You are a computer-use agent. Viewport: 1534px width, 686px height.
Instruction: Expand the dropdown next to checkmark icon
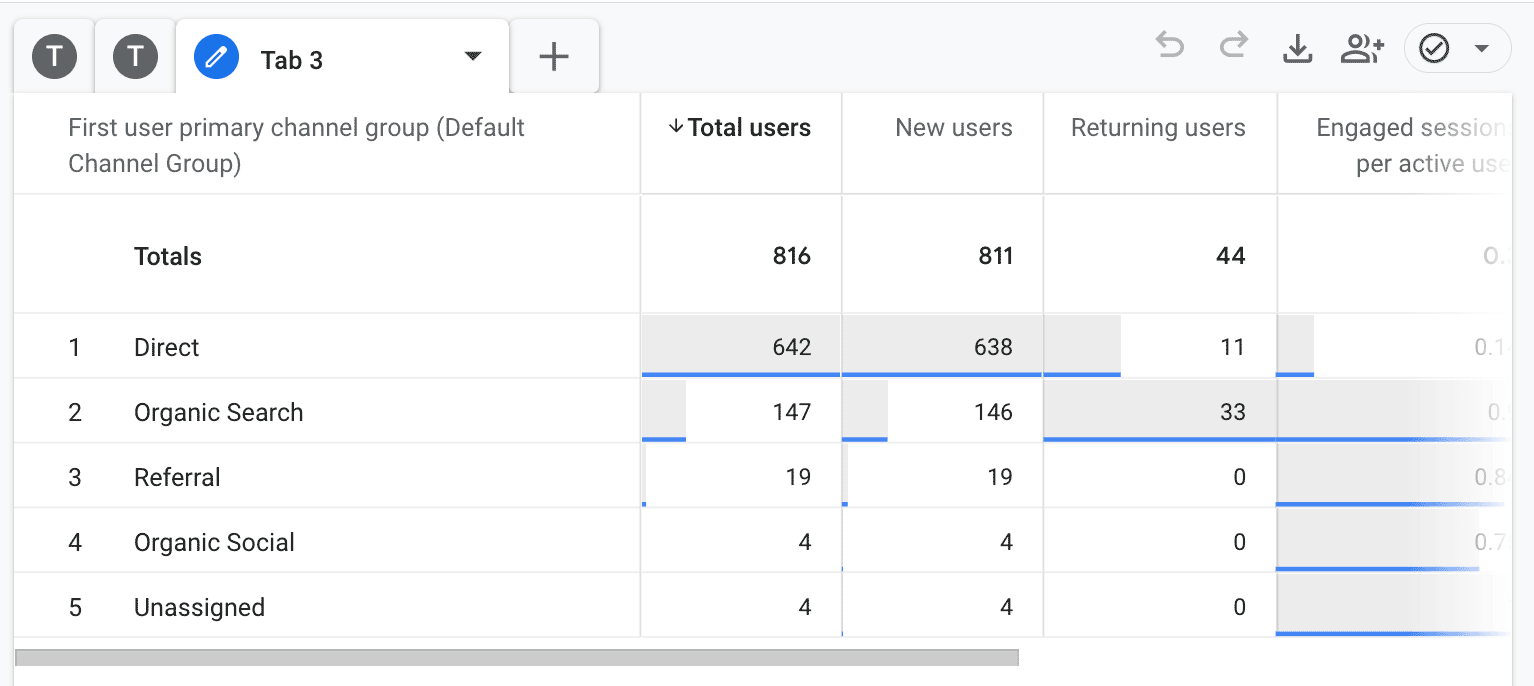coord(1482,49)
